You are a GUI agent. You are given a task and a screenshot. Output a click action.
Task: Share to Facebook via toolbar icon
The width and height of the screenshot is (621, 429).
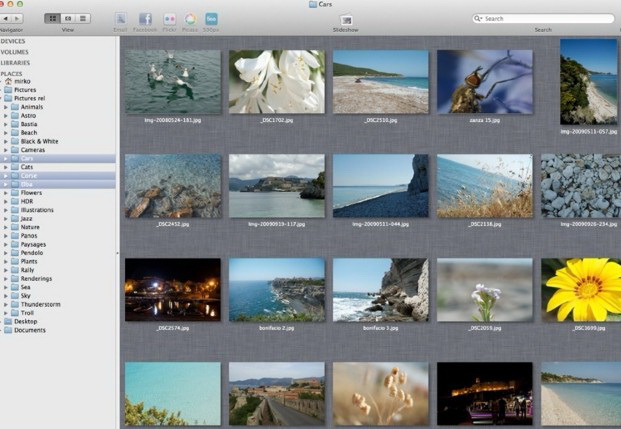coord(145,19)
